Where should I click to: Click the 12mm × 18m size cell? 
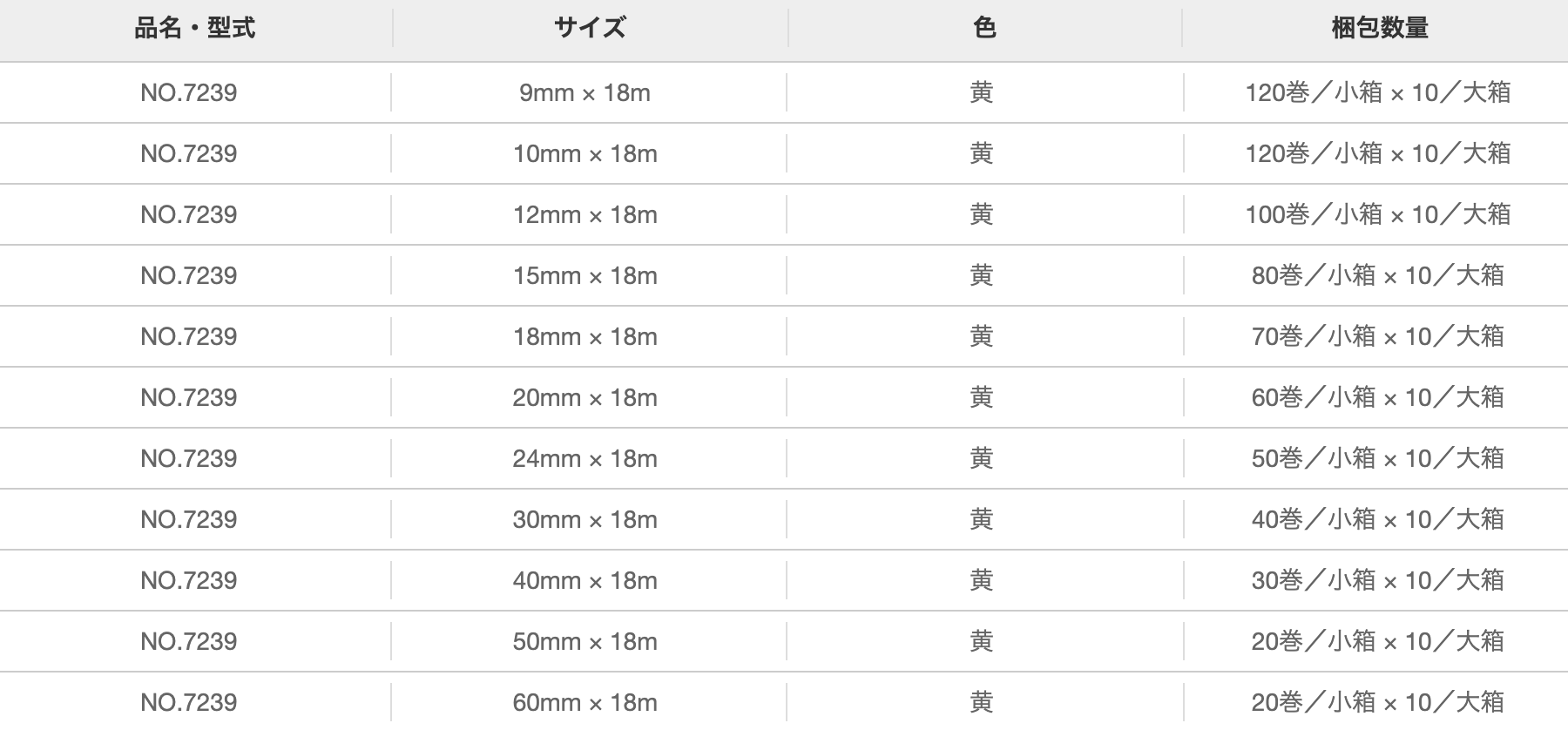[x=585, y=215]
